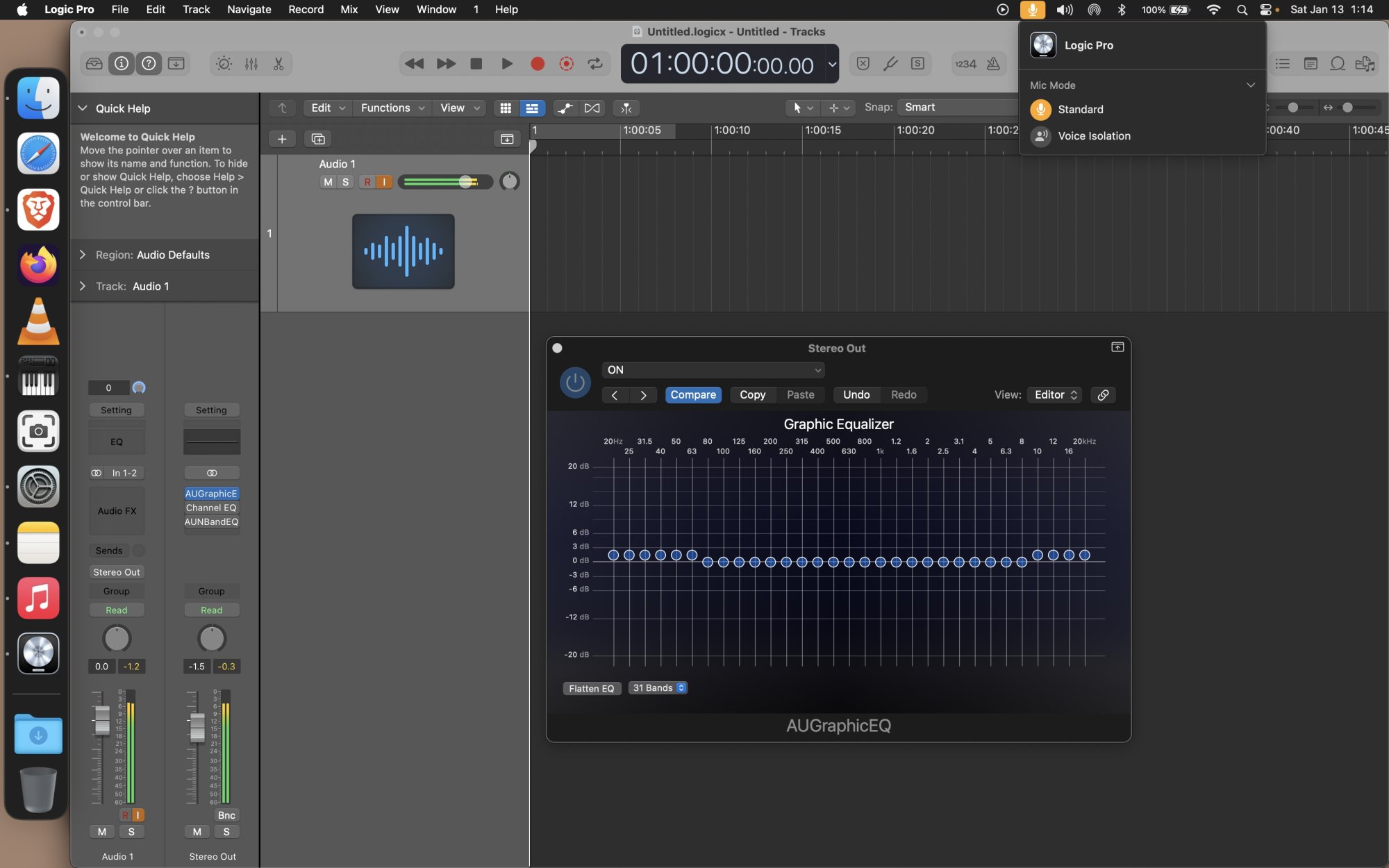This screenshot has height=868, width=1389.
Task: Toggle the Tuner icon
Action: 890,63
